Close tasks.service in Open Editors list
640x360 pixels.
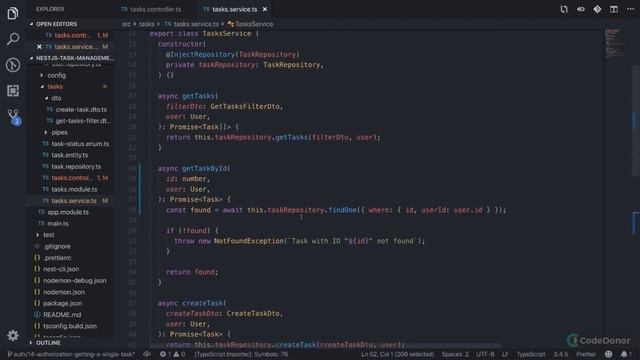[39, 47]
